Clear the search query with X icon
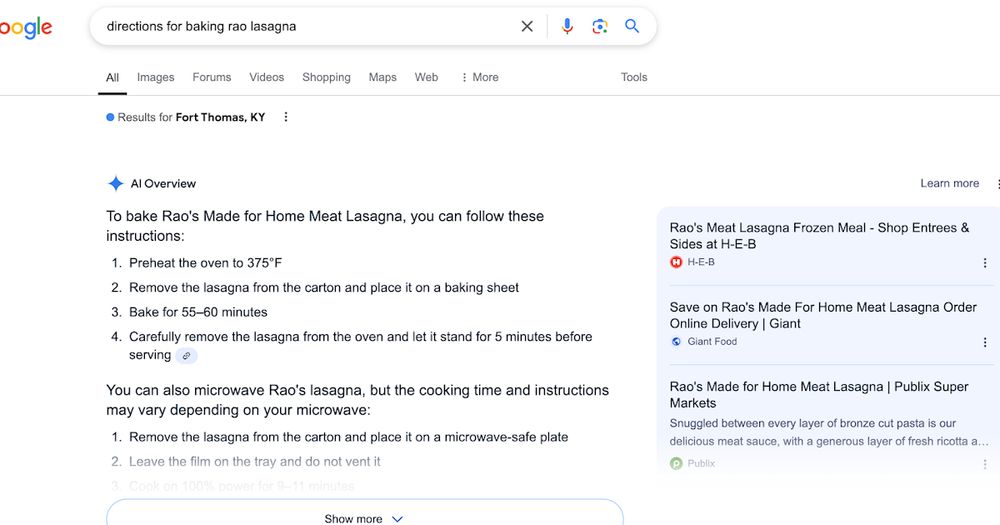This screenshot has height=525, width=1000. 527,26
